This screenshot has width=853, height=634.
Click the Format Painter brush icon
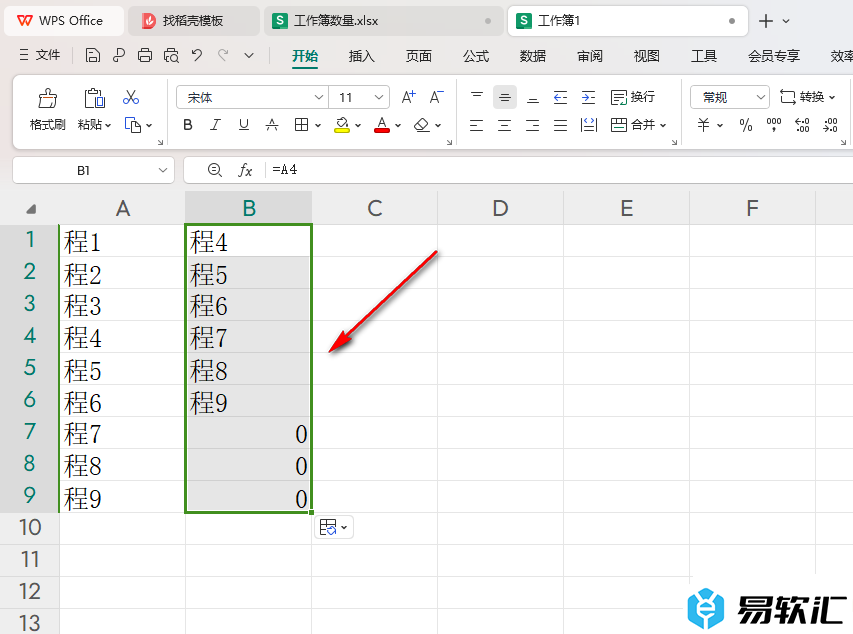[47, 99]
